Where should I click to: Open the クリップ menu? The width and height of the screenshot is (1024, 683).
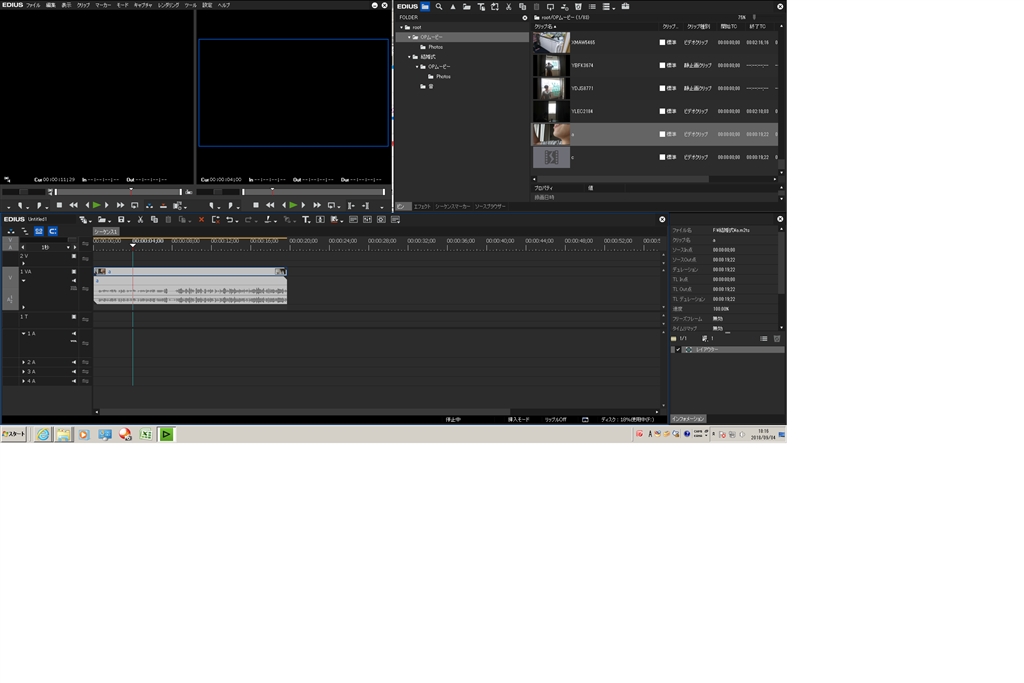pos(84,5)
